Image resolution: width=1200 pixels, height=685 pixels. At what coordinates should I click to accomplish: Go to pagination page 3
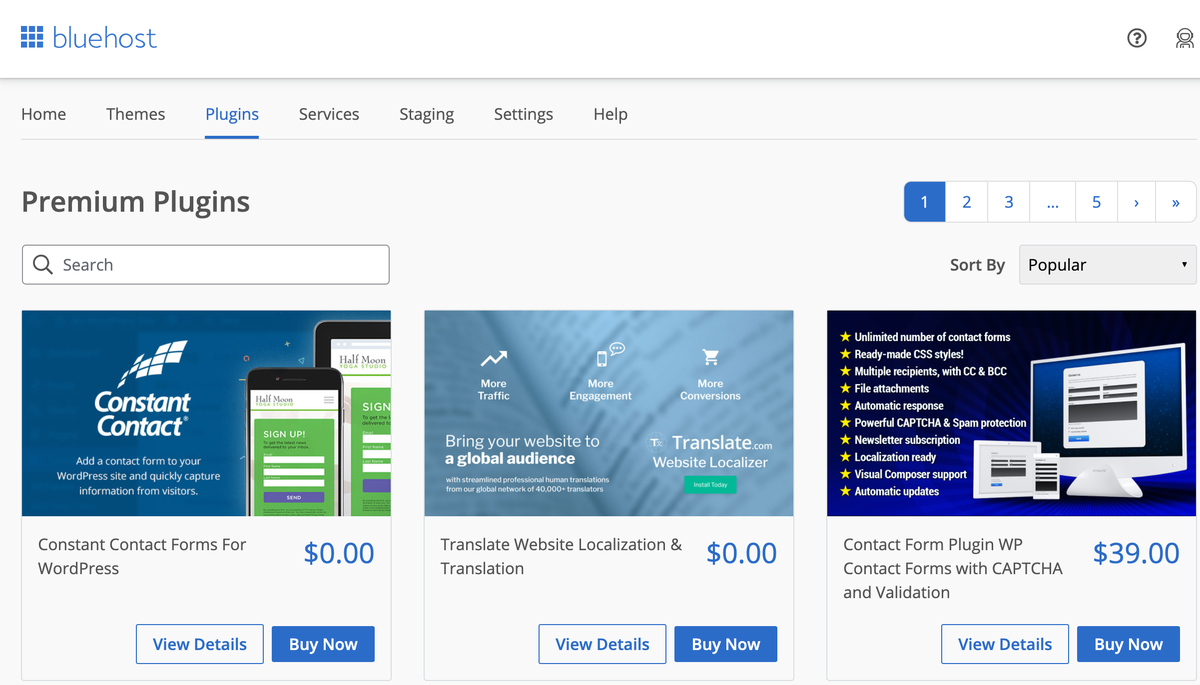(1009, 202)
